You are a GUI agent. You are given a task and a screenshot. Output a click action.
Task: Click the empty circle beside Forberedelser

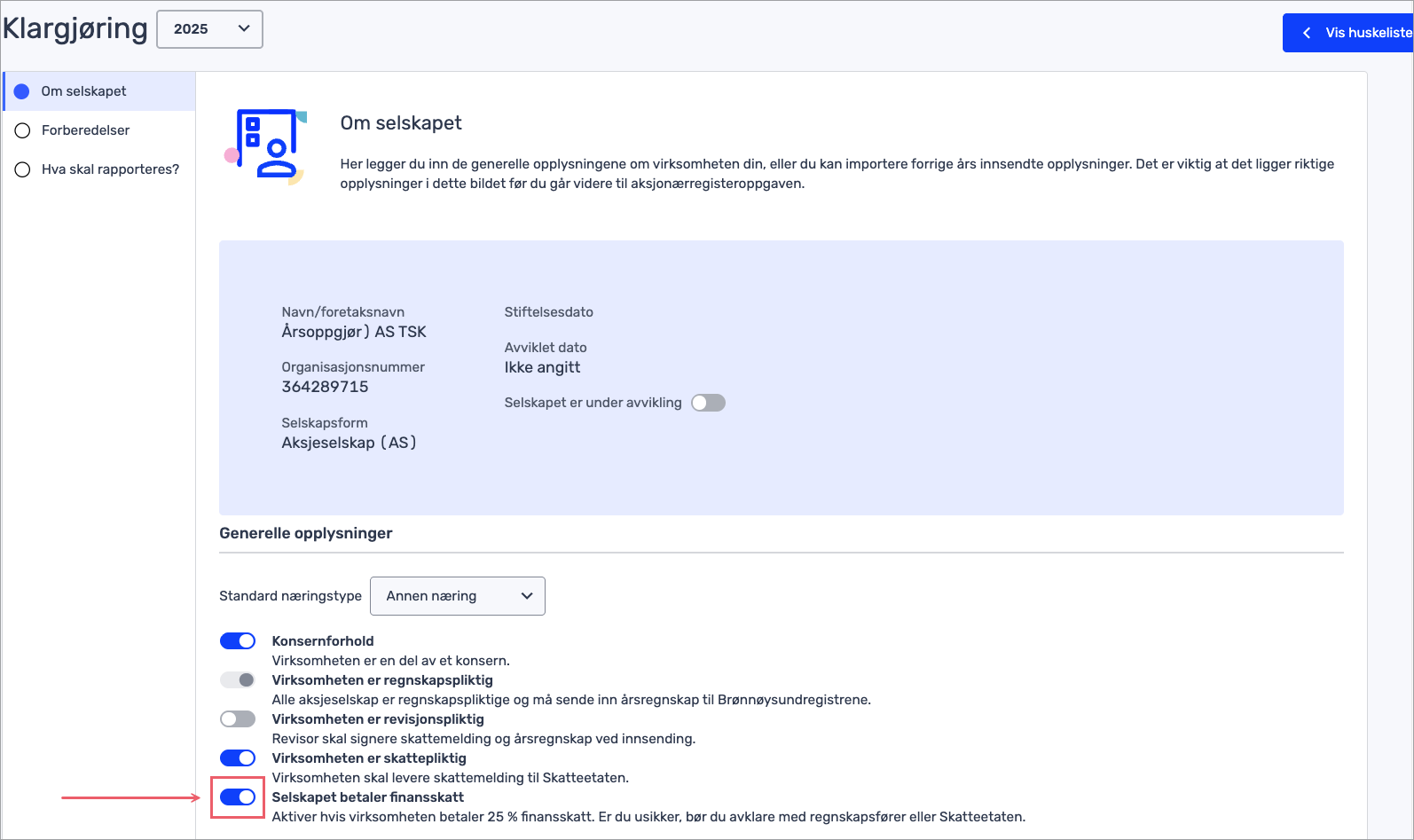tap(23, 130)
